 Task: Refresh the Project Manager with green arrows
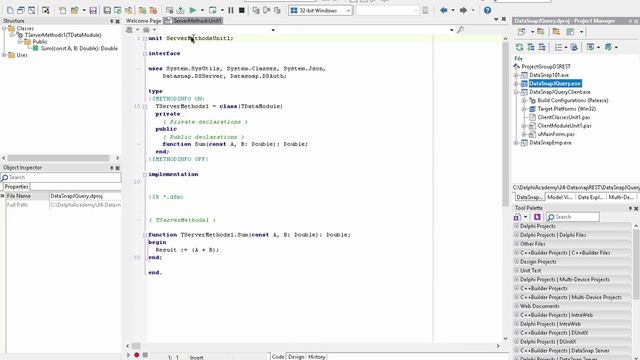coord(519,47)
